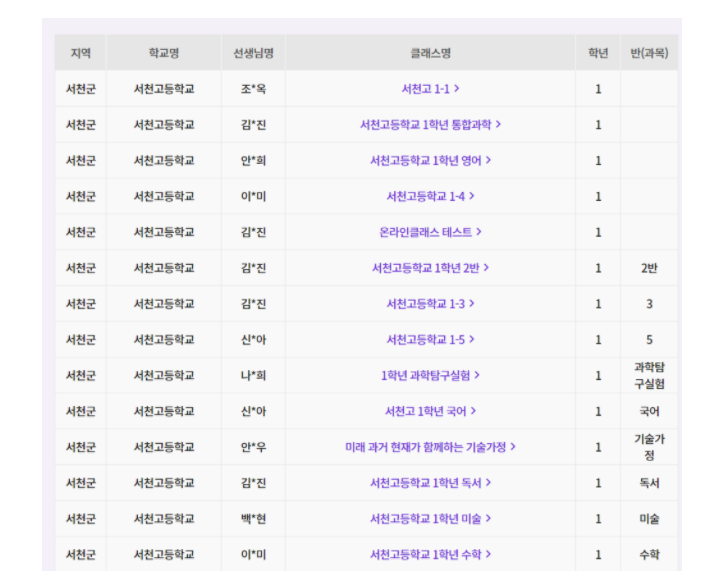Open 서천고등학교 1학년 통합과학 class
This screenshot has width=718, height=582.
click(x=430, y=125)
